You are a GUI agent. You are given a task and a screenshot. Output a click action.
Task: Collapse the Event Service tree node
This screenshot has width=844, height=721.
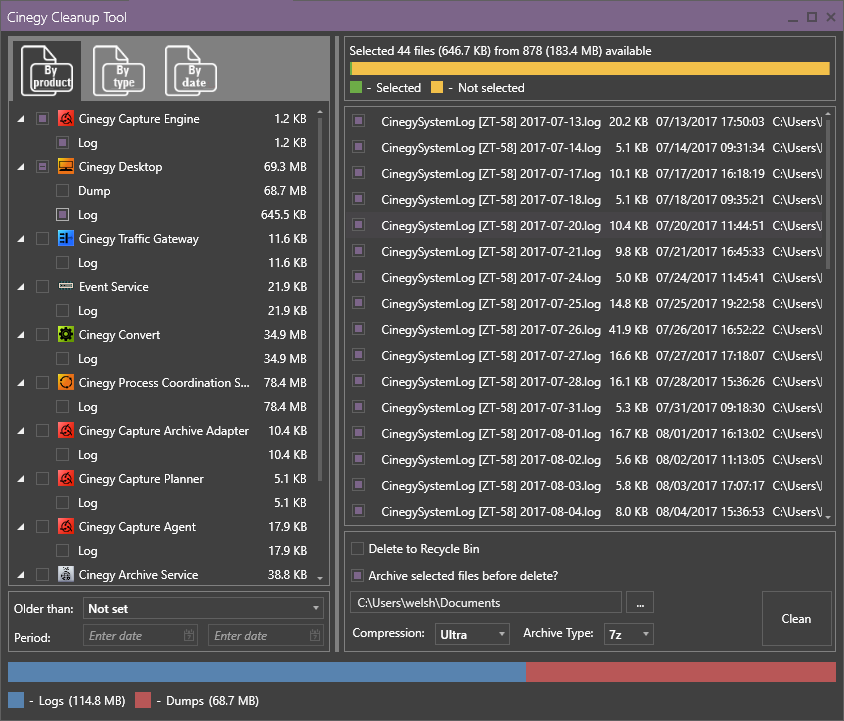click(21, 286)
